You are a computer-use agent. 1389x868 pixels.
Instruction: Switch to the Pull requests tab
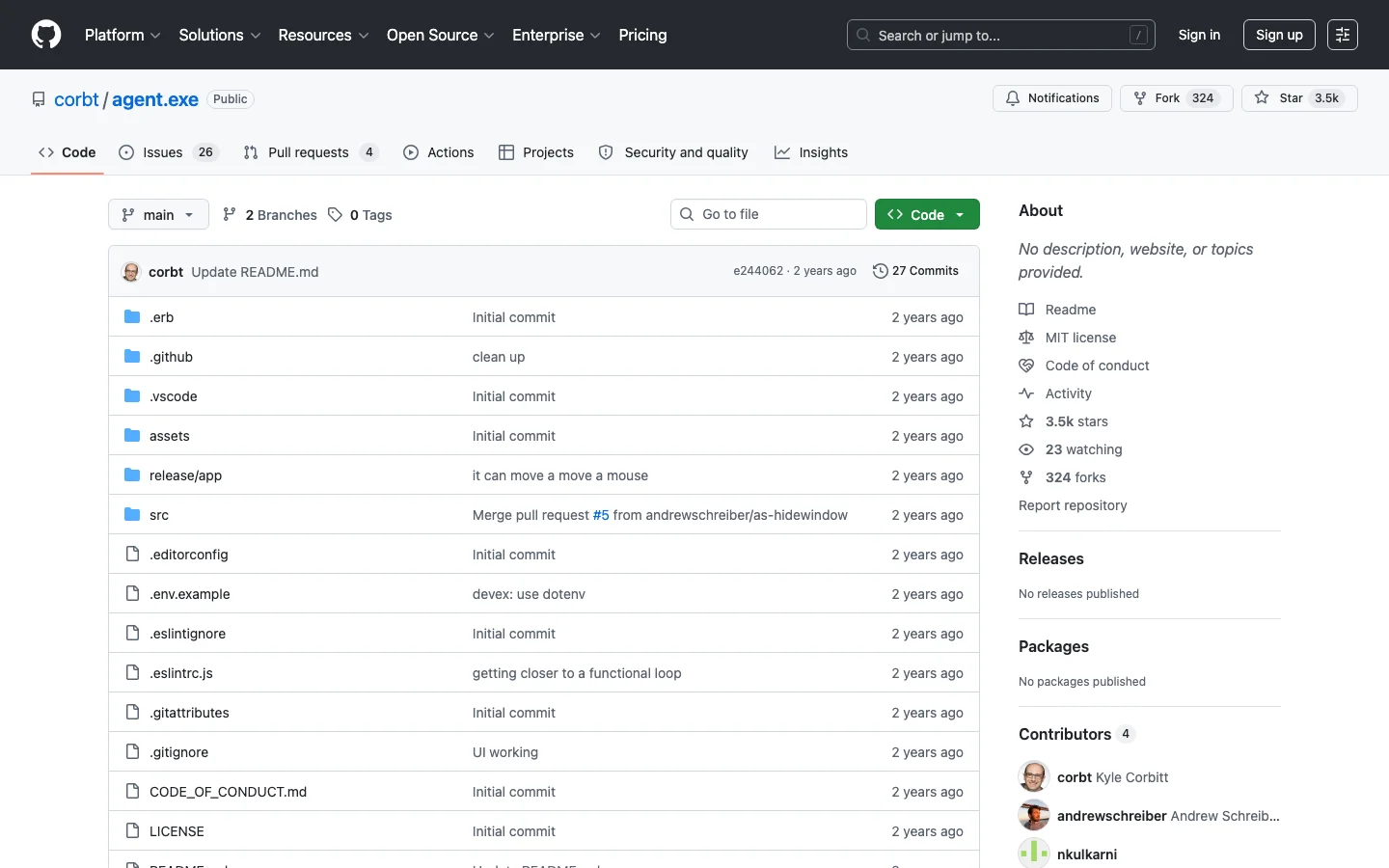[x=311, y=152]
